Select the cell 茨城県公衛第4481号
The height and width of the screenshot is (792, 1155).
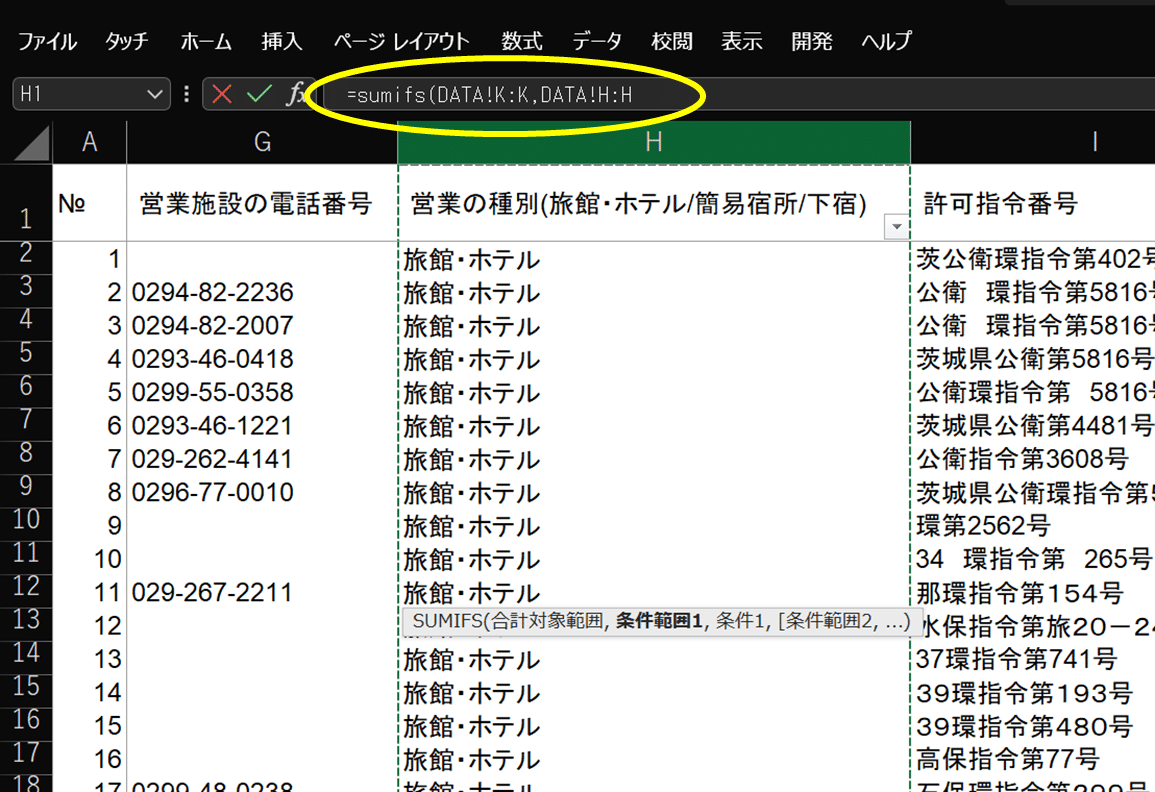point(1033,426)
